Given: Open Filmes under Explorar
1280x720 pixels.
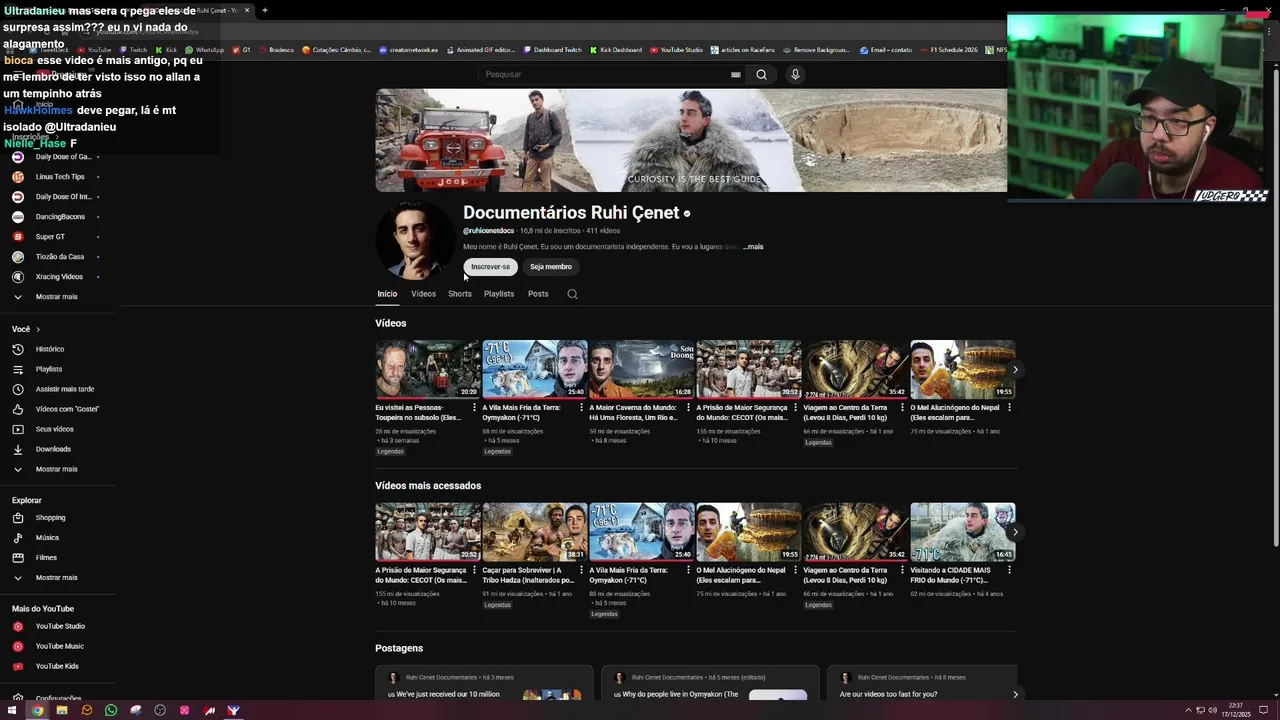Looking at the screenshot, I should tap(46, 558).
